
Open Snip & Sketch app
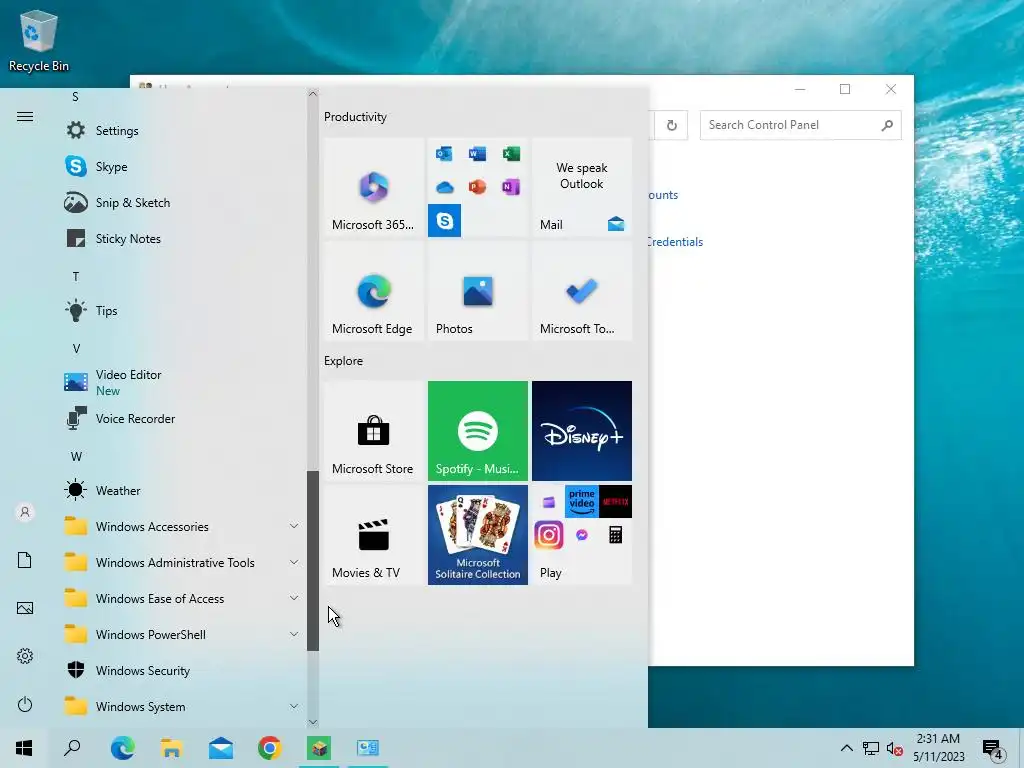tap(182, 202)
